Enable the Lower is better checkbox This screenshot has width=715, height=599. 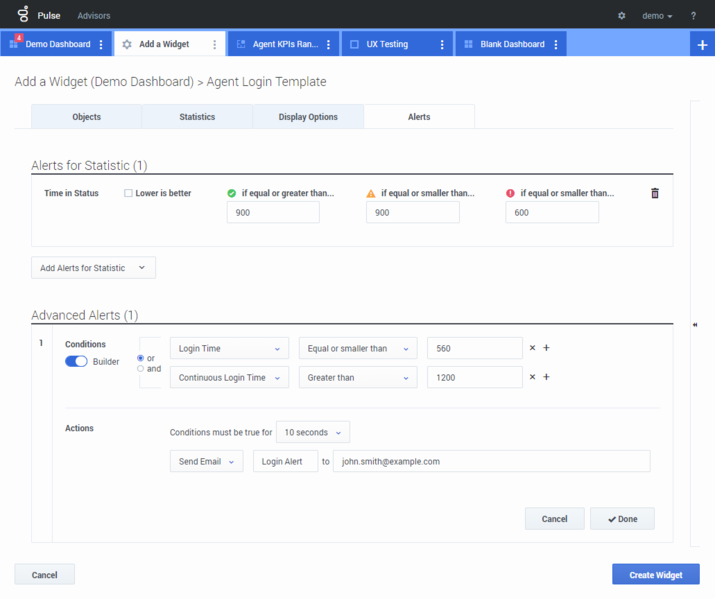tap(128, 193)
